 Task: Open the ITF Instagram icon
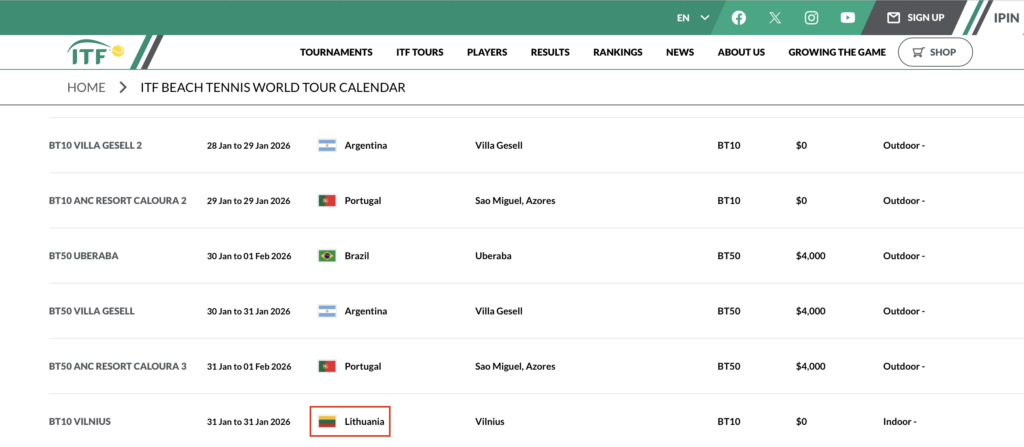[x=812, y=17]
